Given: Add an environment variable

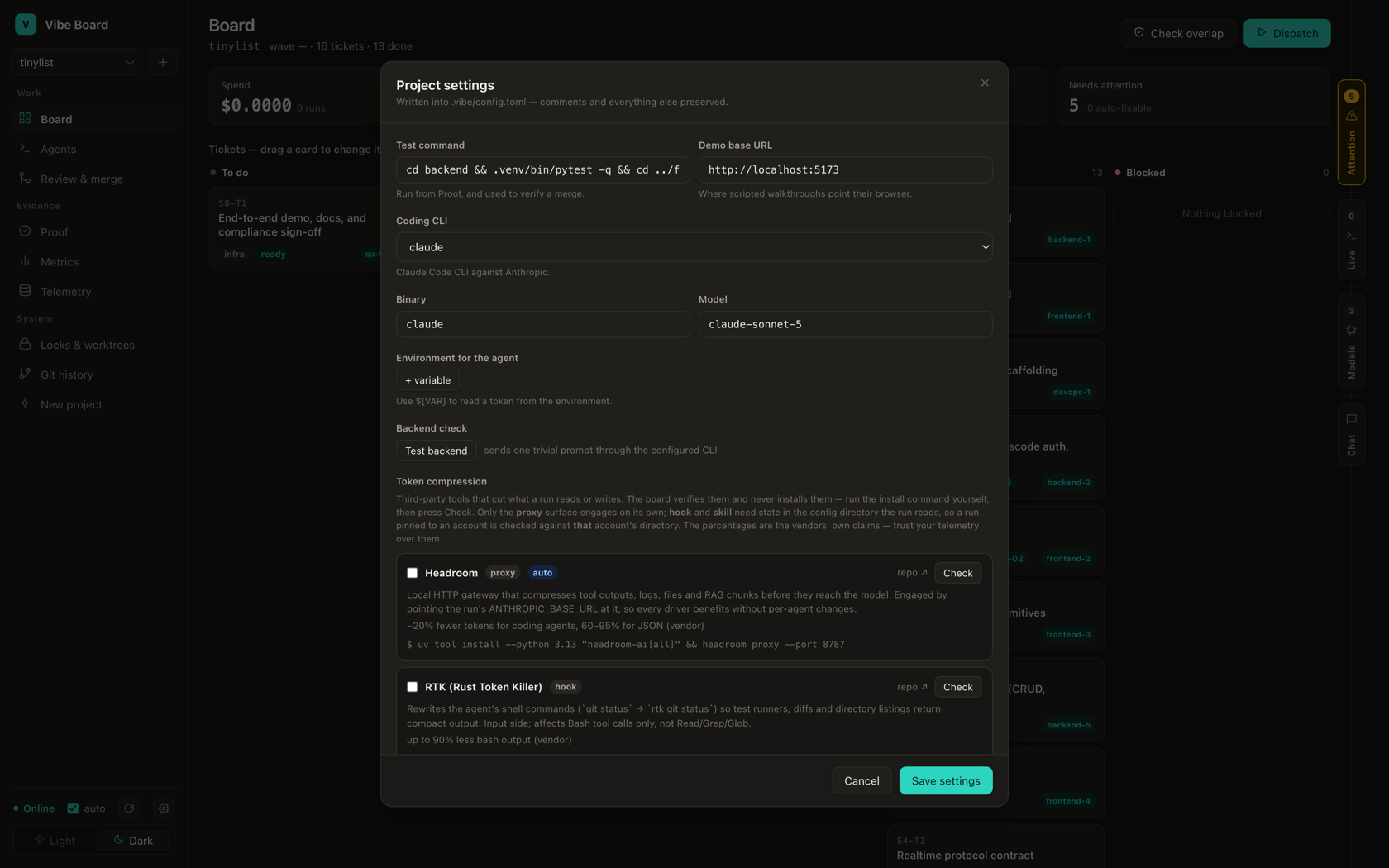Looking at the screenshot, I should pos(427,380).
